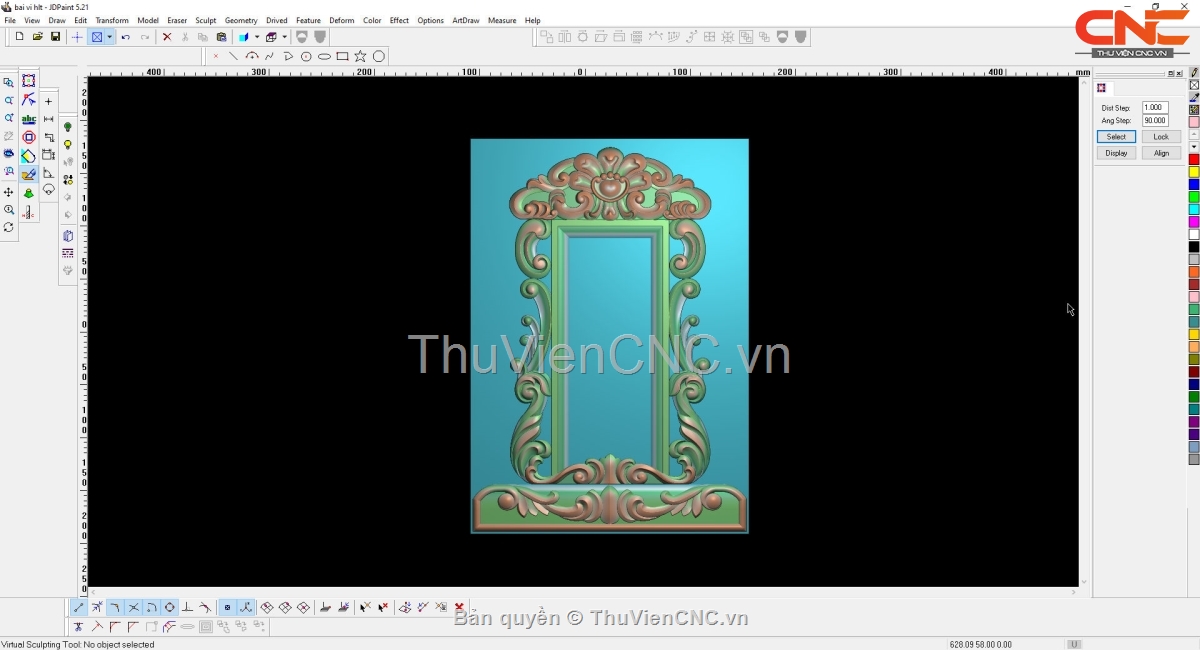Open the File menu

pos(10,20)
